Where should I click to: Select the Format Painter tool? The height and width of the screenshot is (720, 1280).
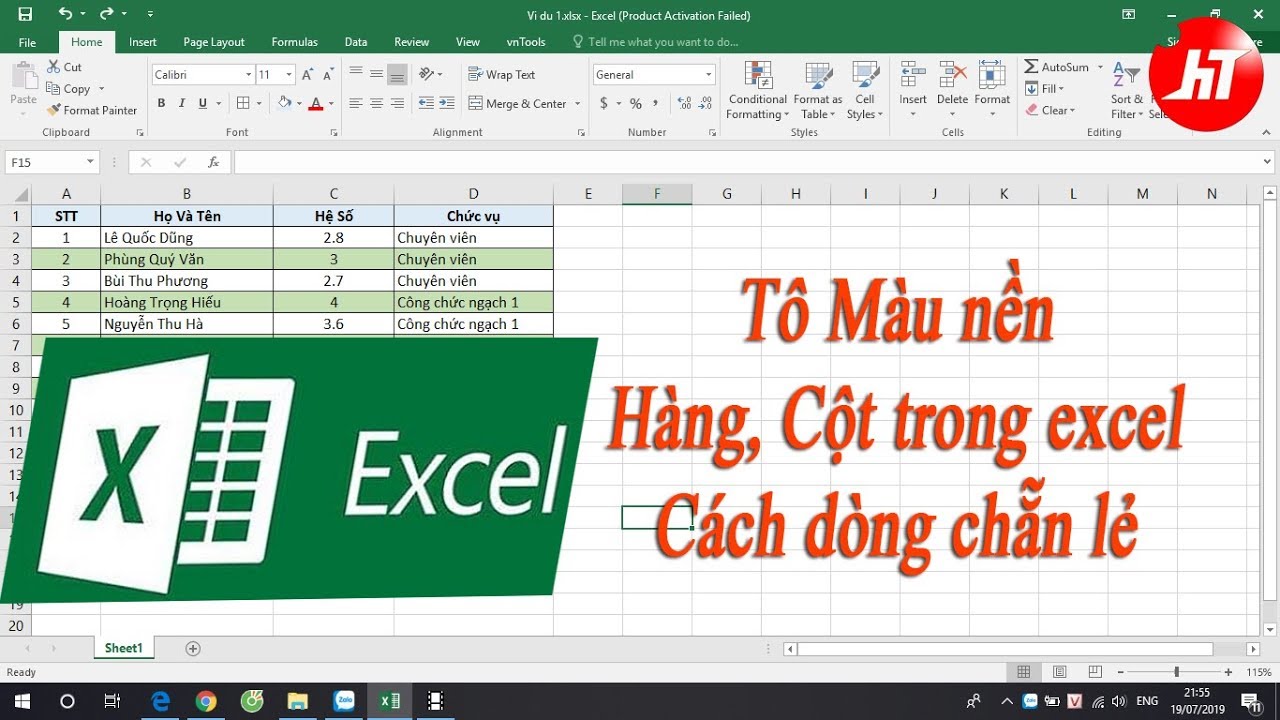tap(92, 110)
